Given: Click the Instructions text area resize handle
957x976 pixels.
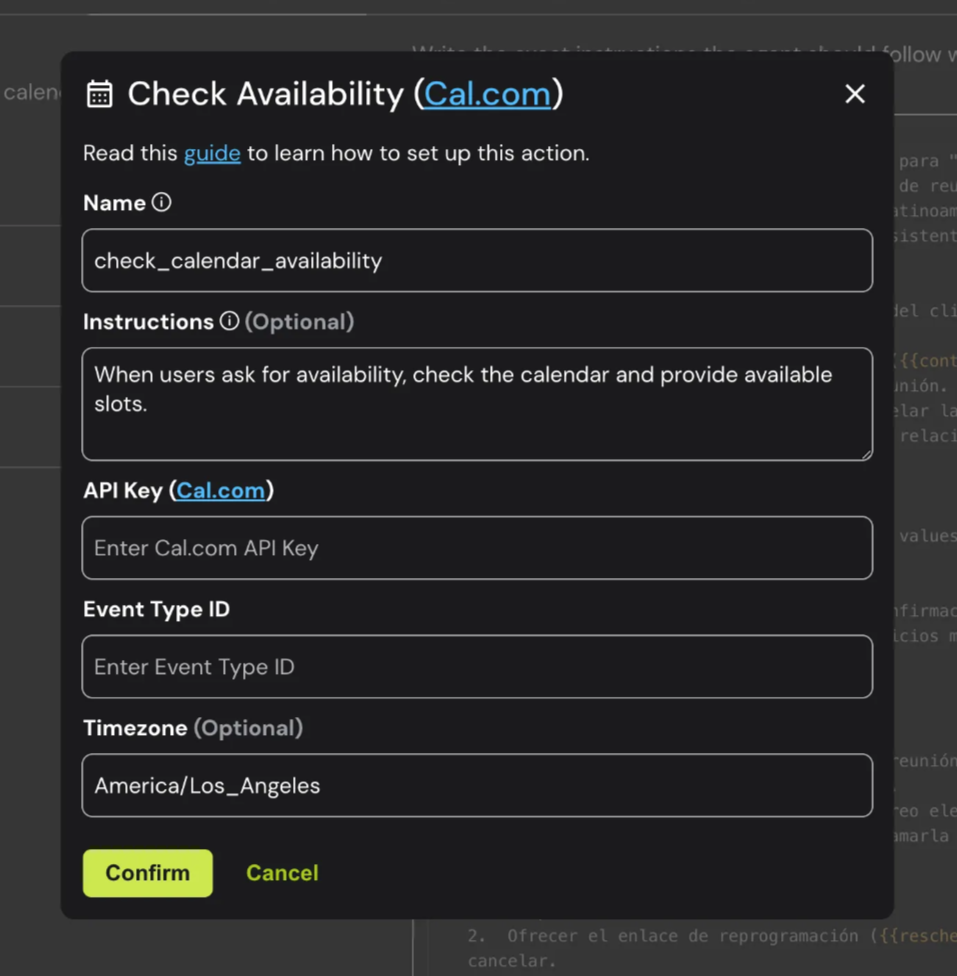Looking at the screenshot, I should click(x=865, y=453).
